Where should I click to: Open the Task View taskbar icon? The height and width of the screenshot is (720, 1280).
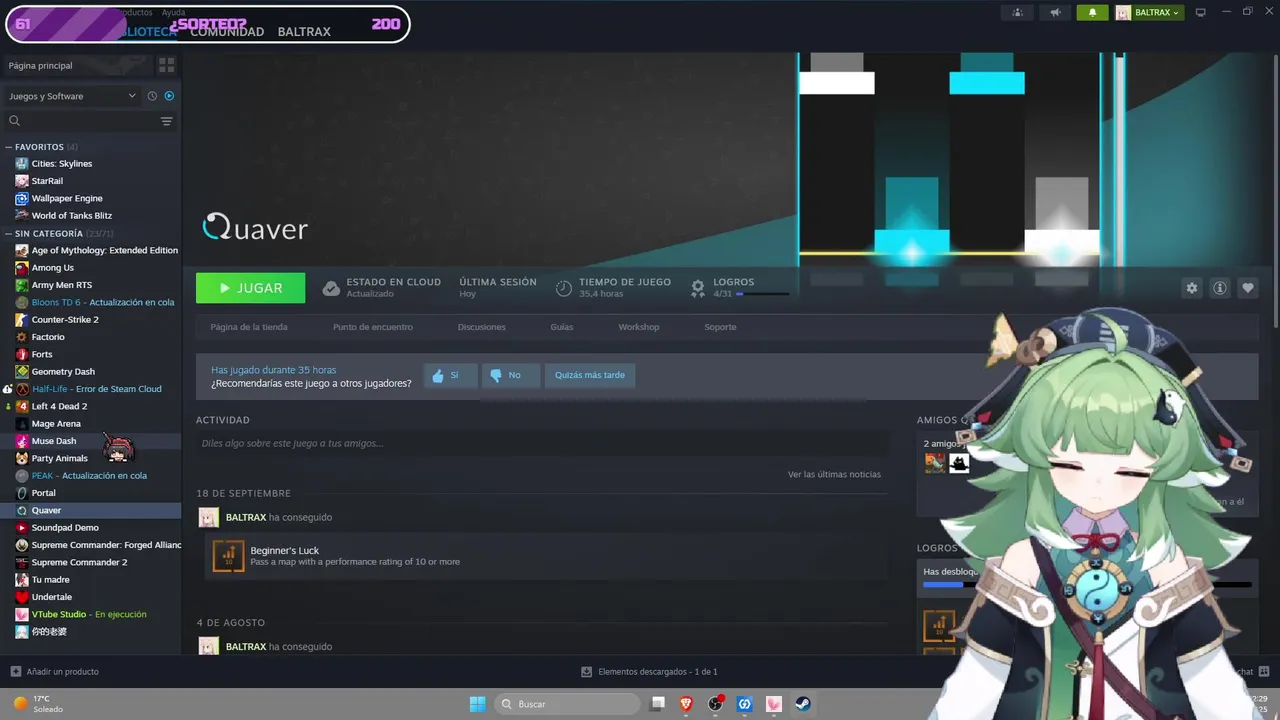click(657, 704)
